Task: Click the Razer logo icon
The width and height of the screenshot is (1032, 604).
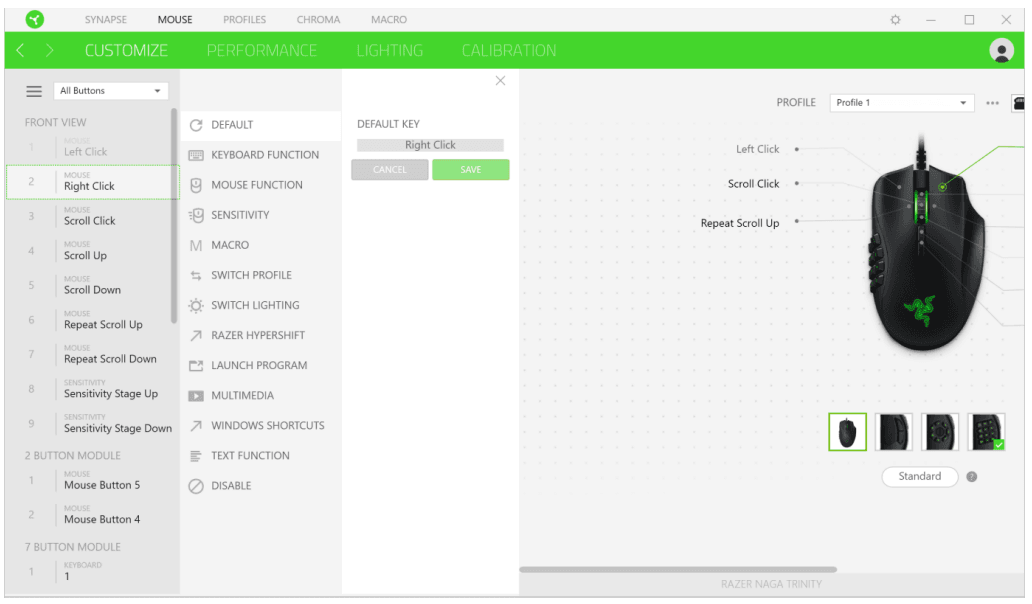Action: point(35,19)
